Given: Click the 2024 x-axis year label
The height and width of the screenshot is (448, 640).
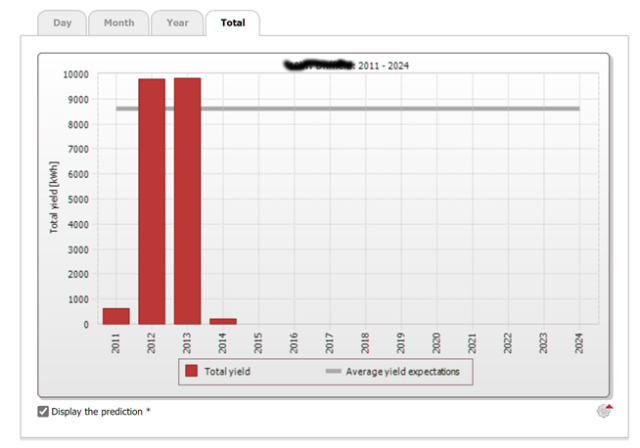Looking at the screenshot, I should pyautogui.click(x=579, y=342).
